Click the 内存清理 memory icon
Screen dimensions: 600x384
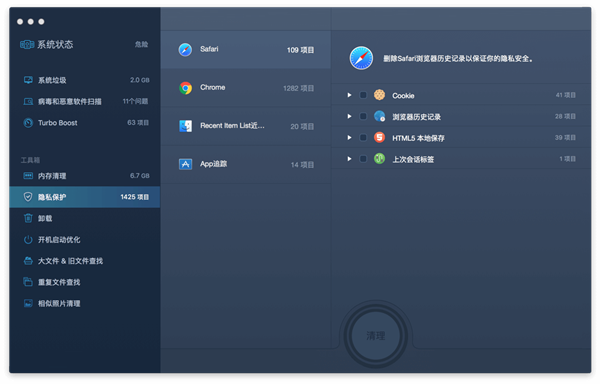click(28, 176)
